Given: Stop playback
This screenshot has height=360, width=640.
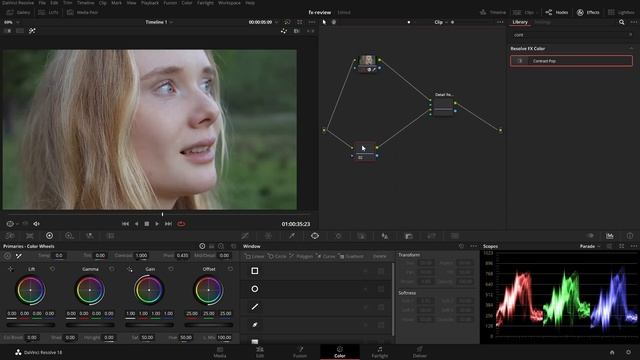Looking at the screenshot, I should pos(147,224).
